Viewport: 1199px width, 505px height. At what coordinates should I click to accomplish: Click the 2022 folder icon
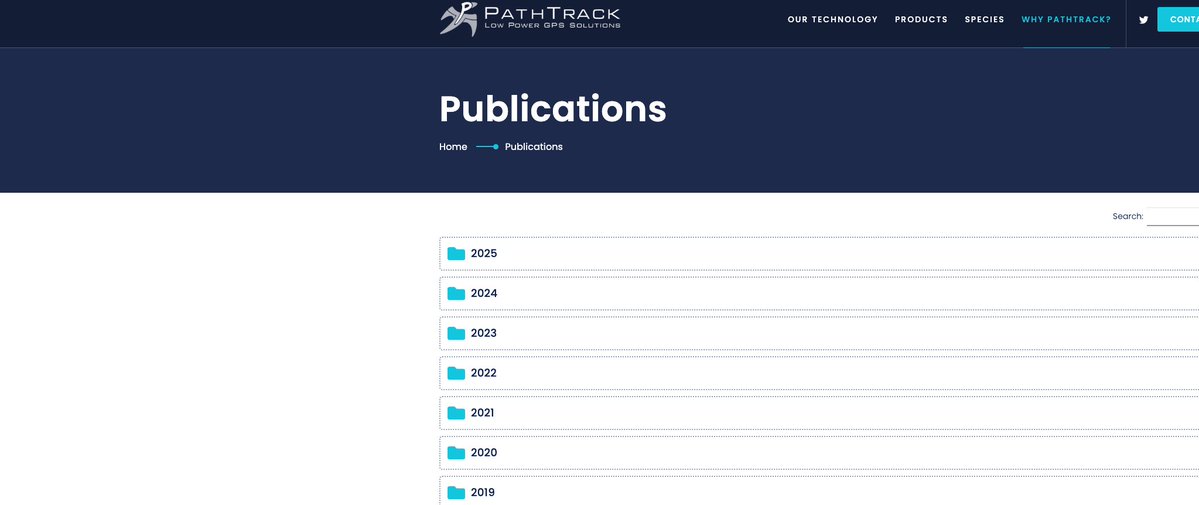coord(457,373)
